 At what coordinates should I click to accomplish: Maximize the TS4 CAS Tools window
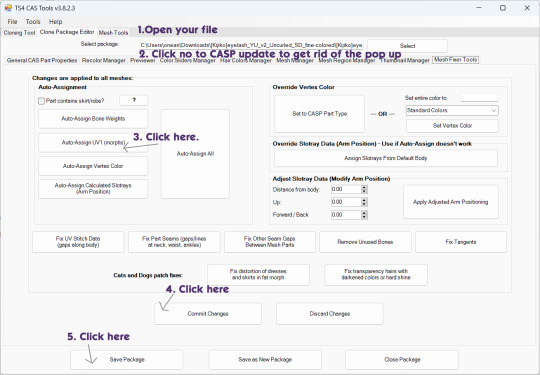click(503, 8)
